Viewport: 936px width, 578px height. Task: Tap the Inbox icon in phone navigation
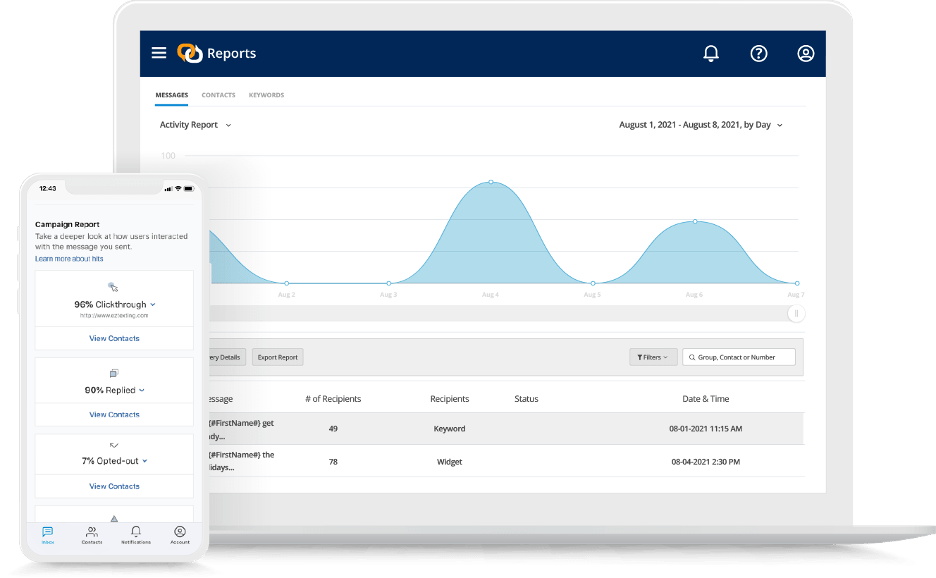[x=47, y=534]
